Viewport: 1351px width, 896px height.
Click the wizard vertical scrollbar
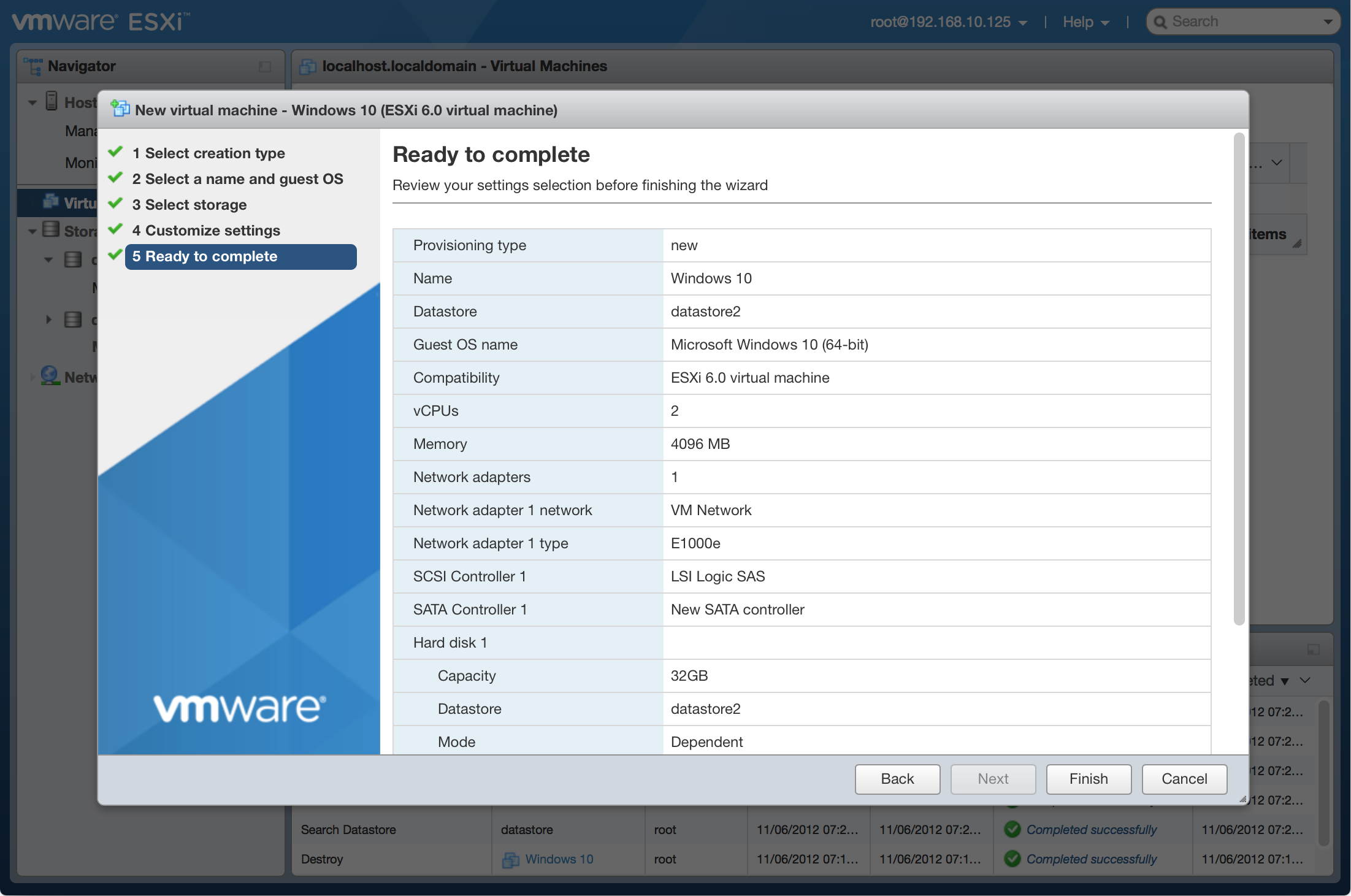coord(1239,378)
